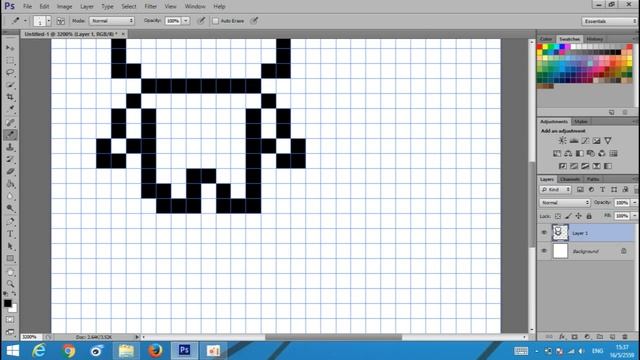The width and height of the screenshot is (640, 360).
Task: Open the Essentials workspace dropdown
Action: (x=609, y=21)
